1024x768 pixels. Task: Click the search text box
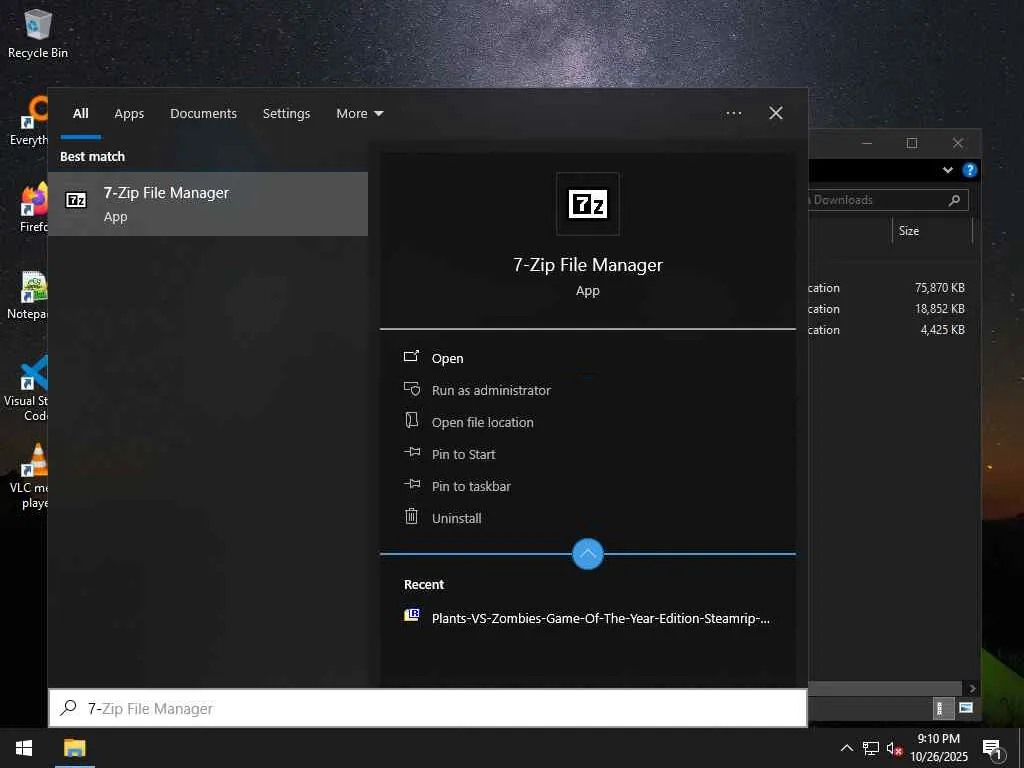428,708
